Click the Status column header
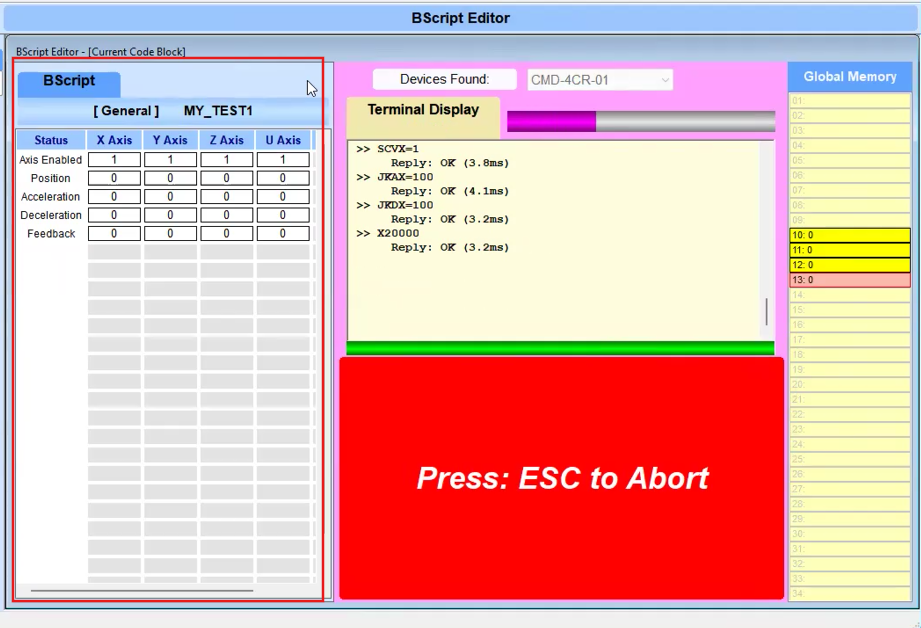Image resolution: width=921 pixels, height=628 pixels. tap(51, 140)
